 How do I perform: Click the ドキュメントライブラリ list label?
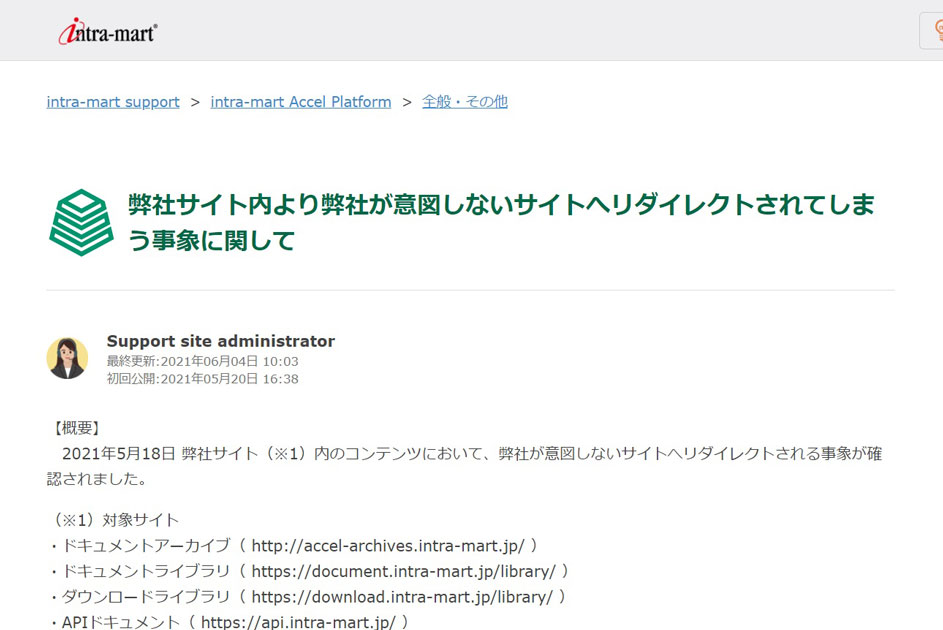click(146, 571)
